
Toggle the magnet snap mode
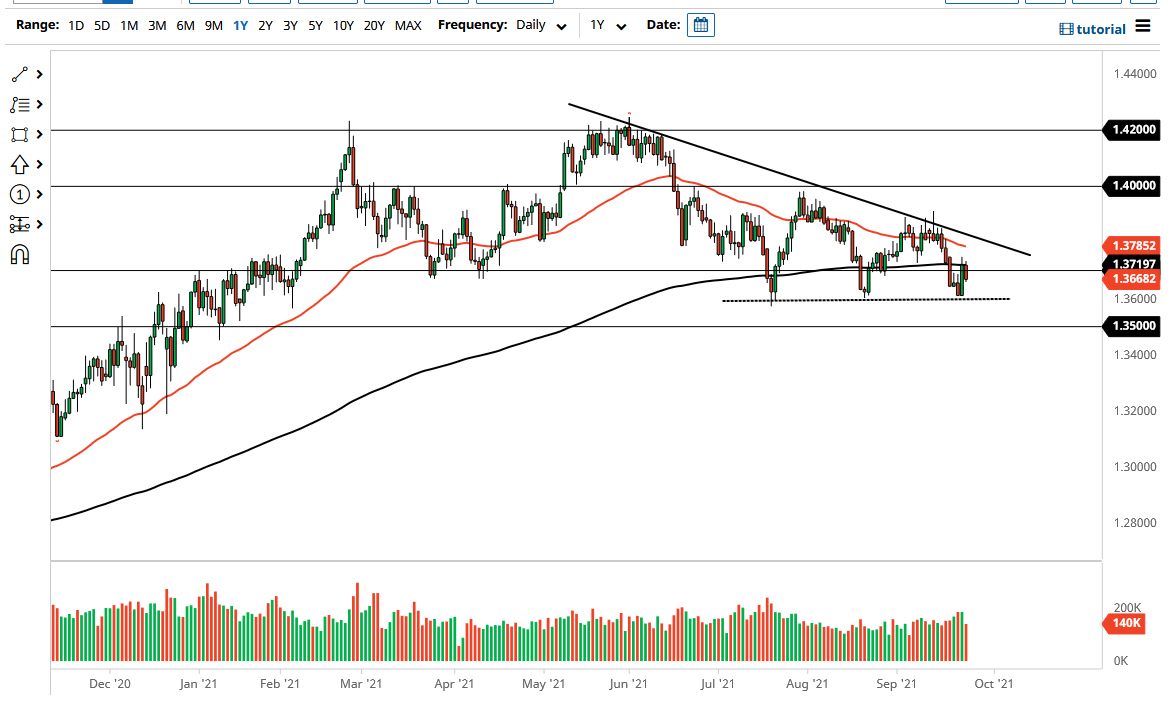coord(19,255)
